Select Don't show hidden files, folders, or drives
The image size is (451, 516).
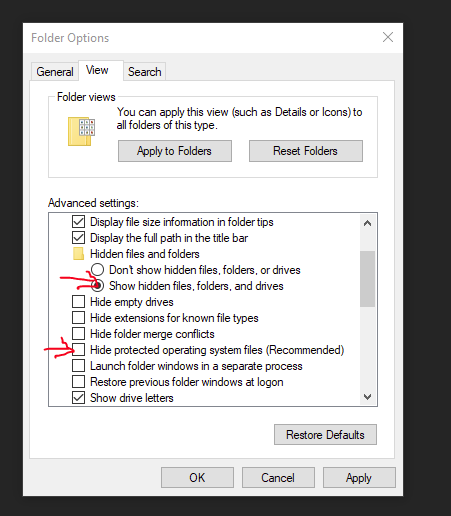[x=97, y=270]
